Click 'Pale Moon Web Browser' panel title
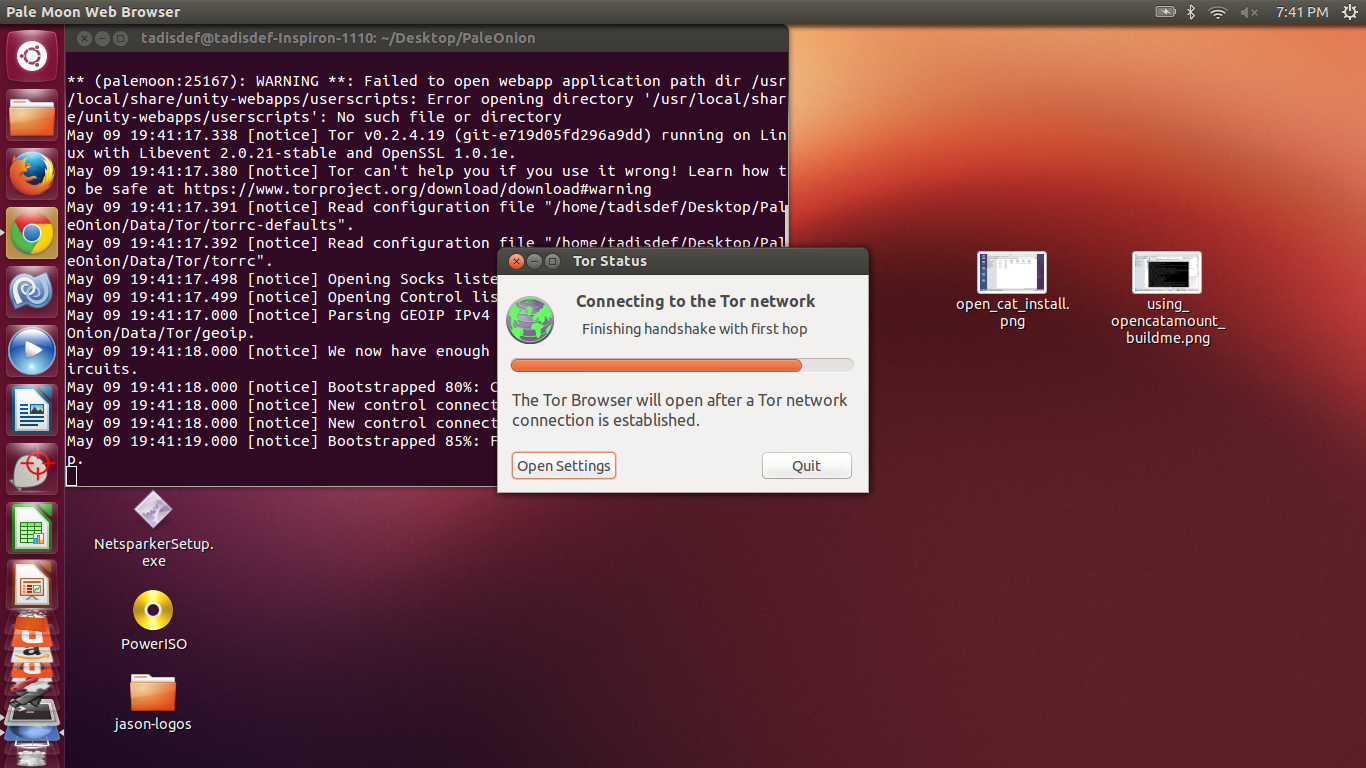 93,12
